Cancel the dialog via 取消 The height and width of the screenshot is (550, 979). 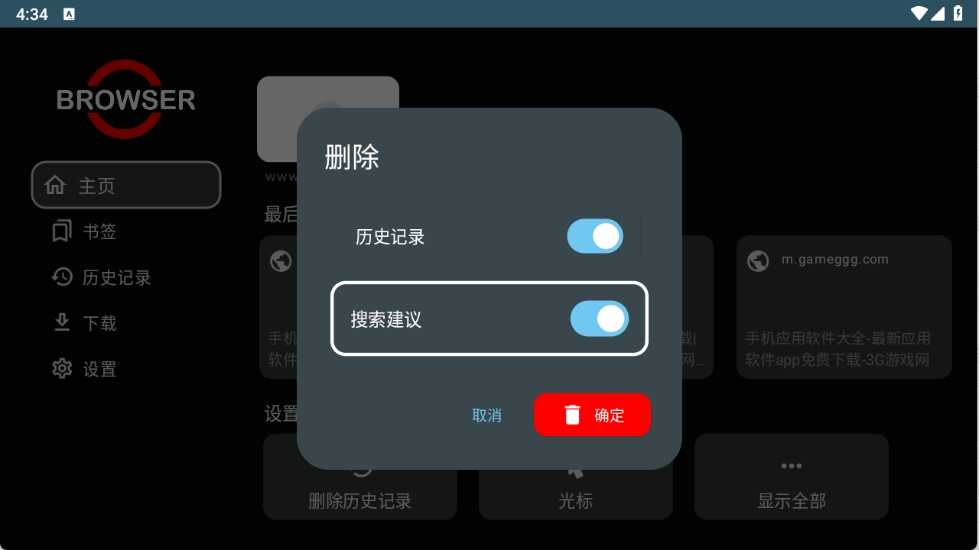tap(486, 415)
